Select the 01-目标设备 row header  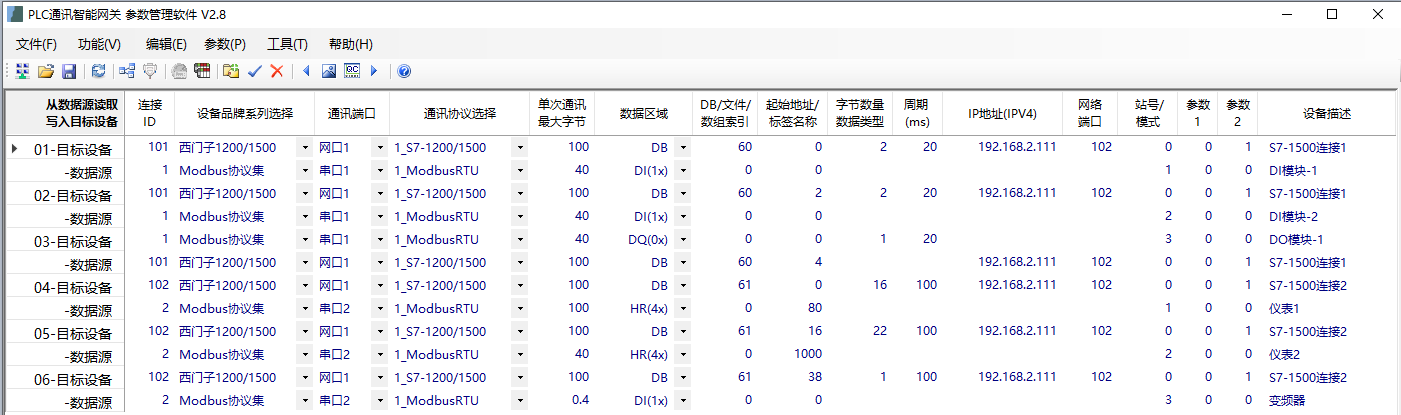click(66, 149)
